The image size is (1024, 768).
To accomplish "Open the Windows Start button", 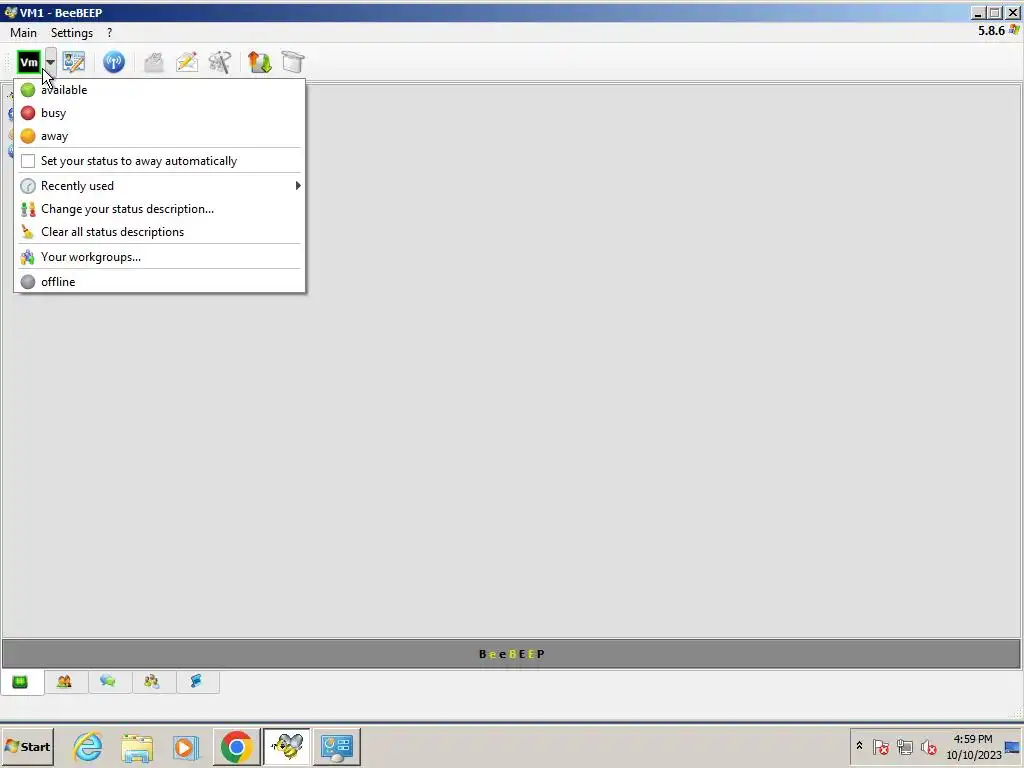I will click(27, 746).
